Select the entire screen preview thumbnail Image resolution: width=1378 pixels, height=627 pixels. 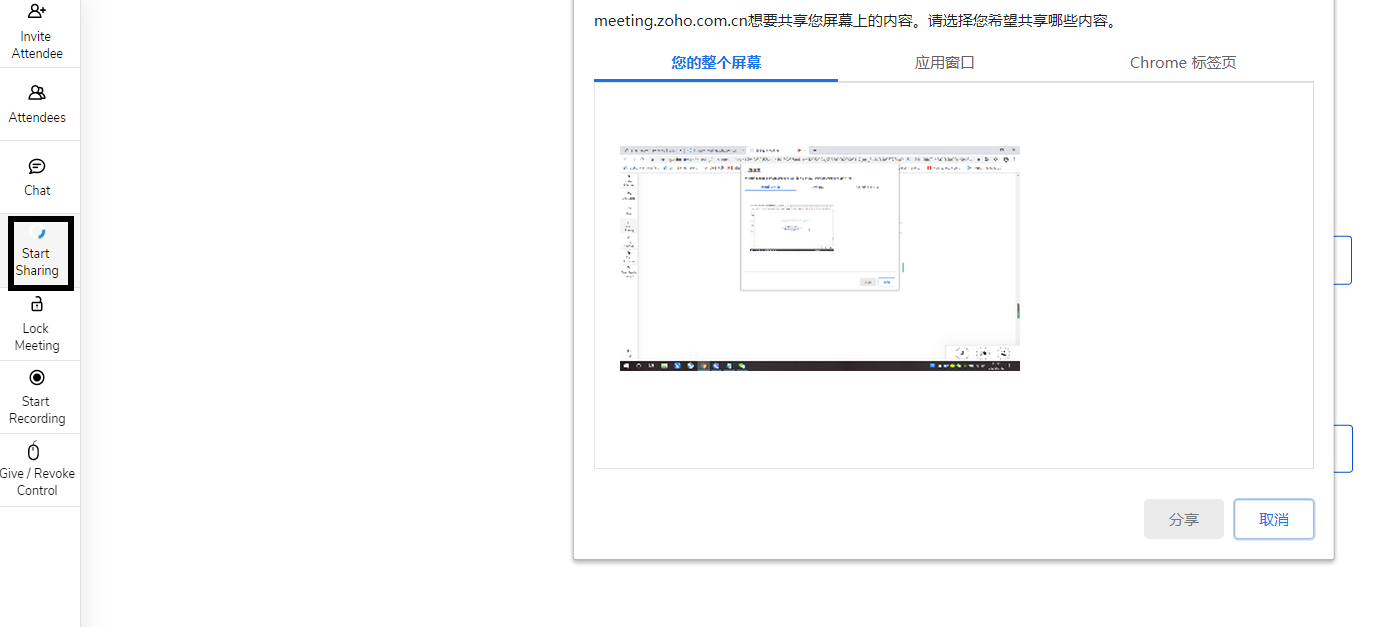tap(818, 258)
